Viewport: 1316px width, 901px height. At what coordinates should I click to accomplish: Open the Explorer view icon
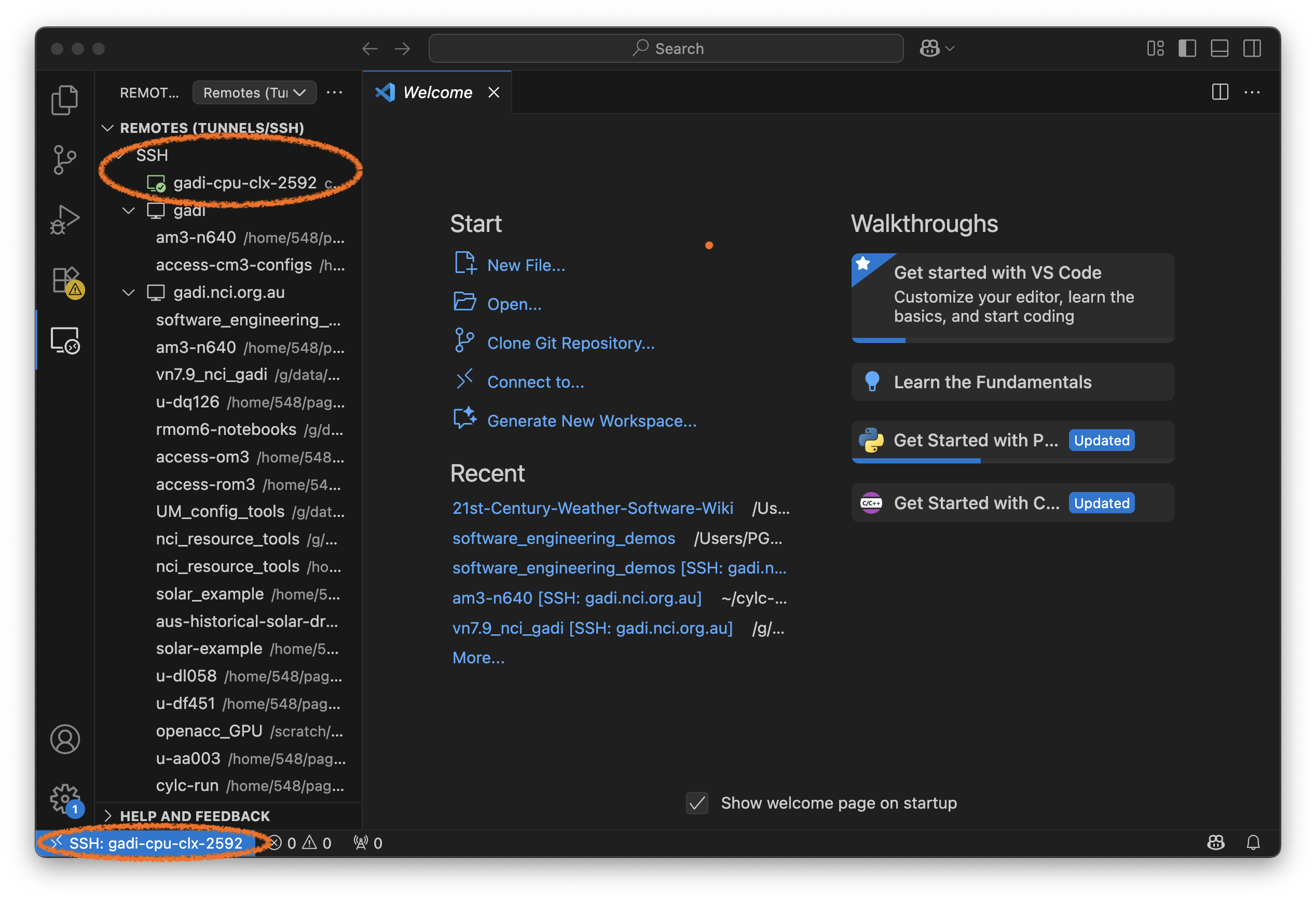pos(64,100)
